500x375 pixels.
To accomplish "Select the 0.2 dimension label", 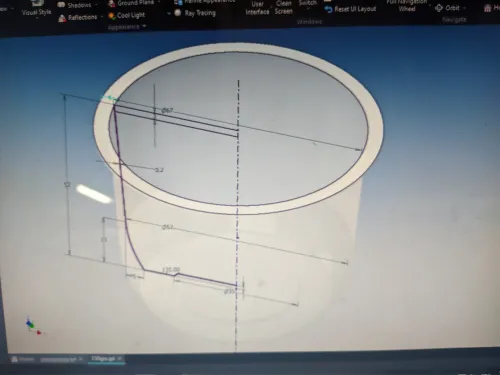I will pyautogui.click(x=159, y=170).
